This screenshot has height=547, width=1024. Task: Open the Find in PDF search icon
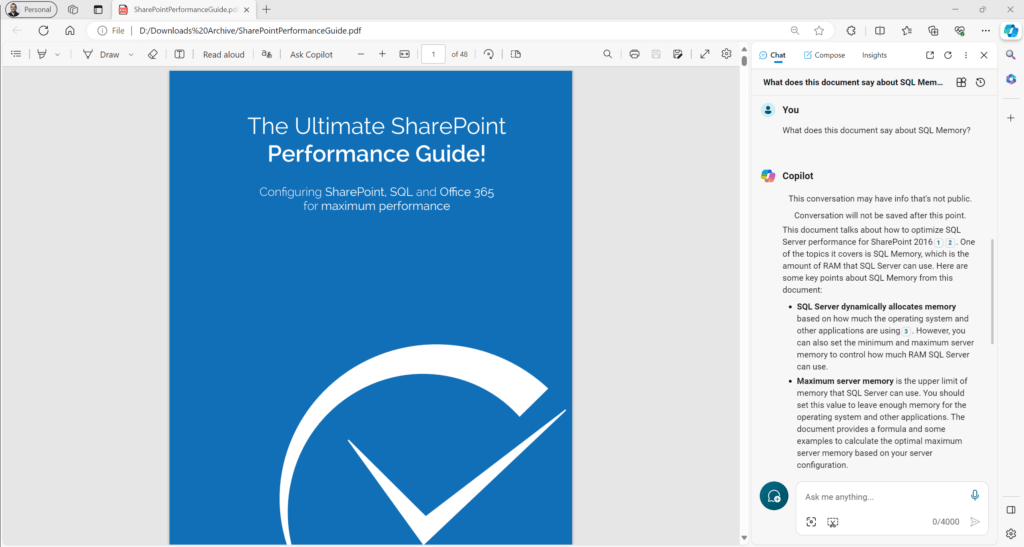607,54
